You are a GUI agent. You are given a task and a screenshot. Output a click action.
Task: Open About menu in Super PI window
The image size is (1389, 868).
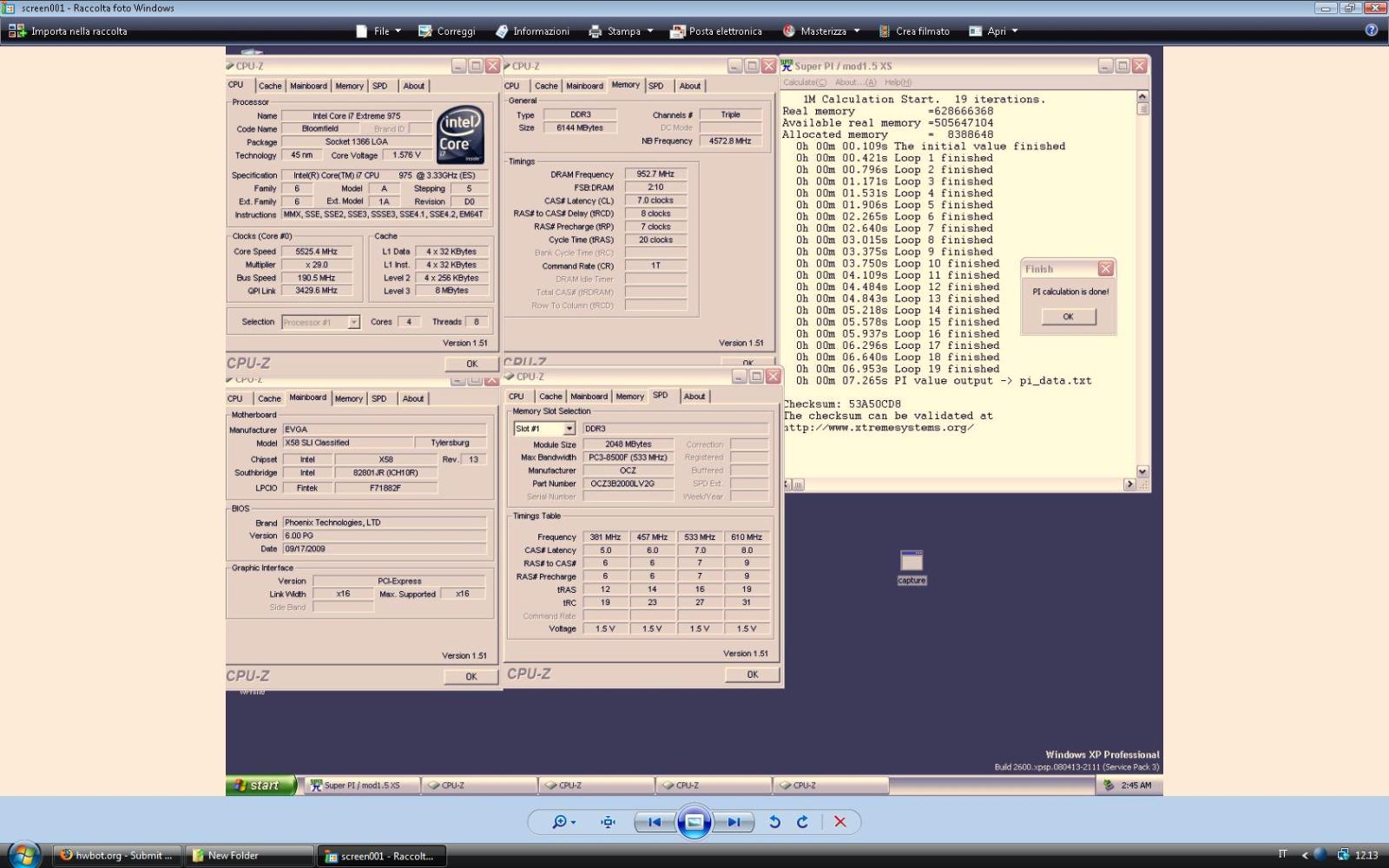pyautogui.click(x=855, y=82)
